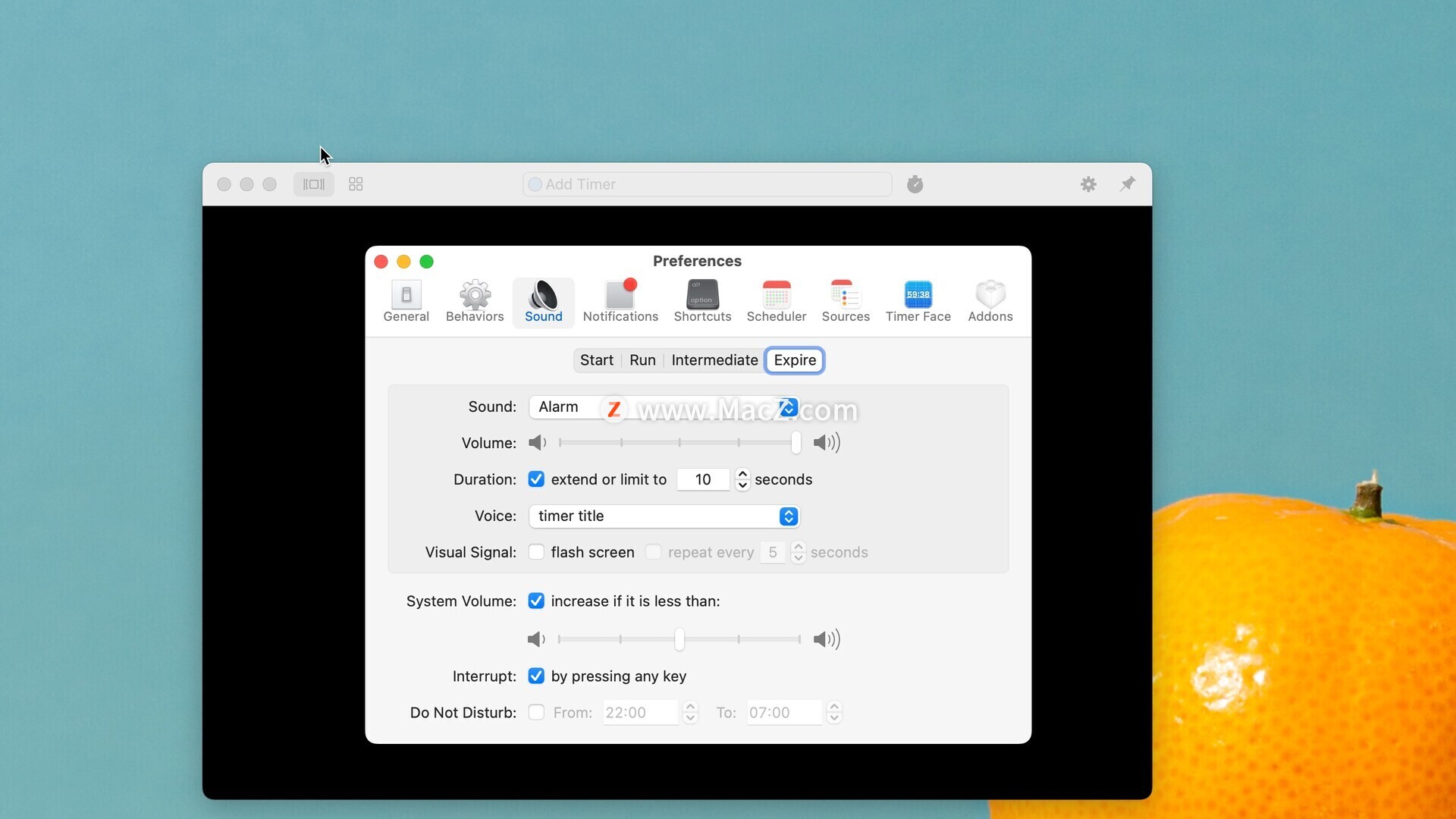Click the low volume speaker icon beside Volume
1456x819 pixels.
538,443
